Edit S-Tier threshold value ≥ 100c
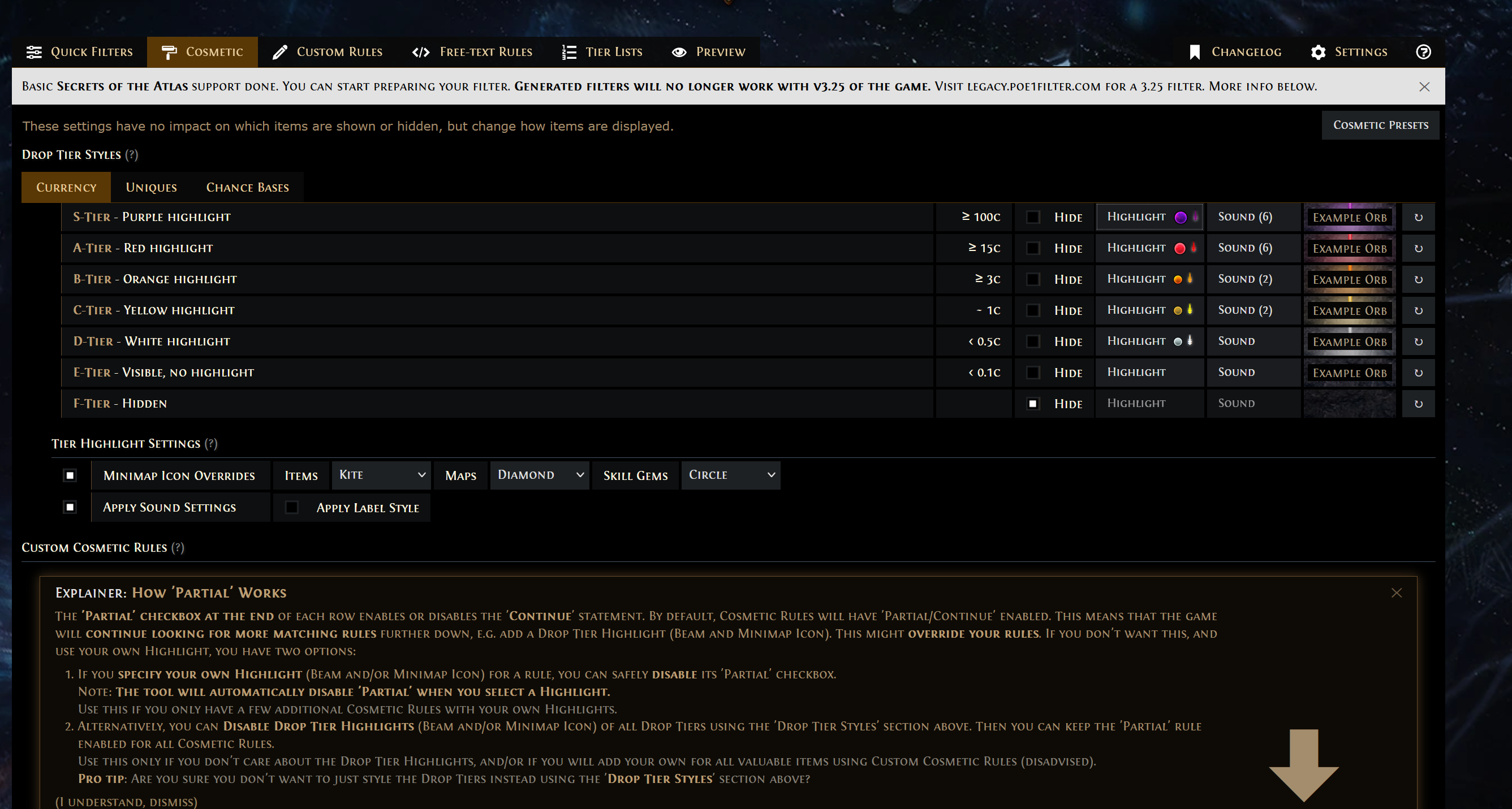 973,218
